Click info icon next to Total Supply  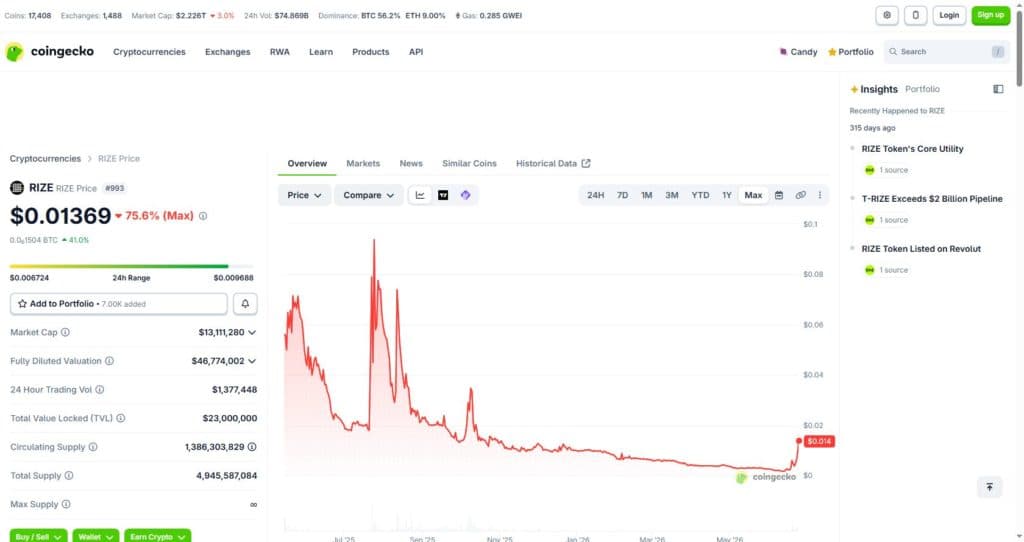[x=69, y=476]
